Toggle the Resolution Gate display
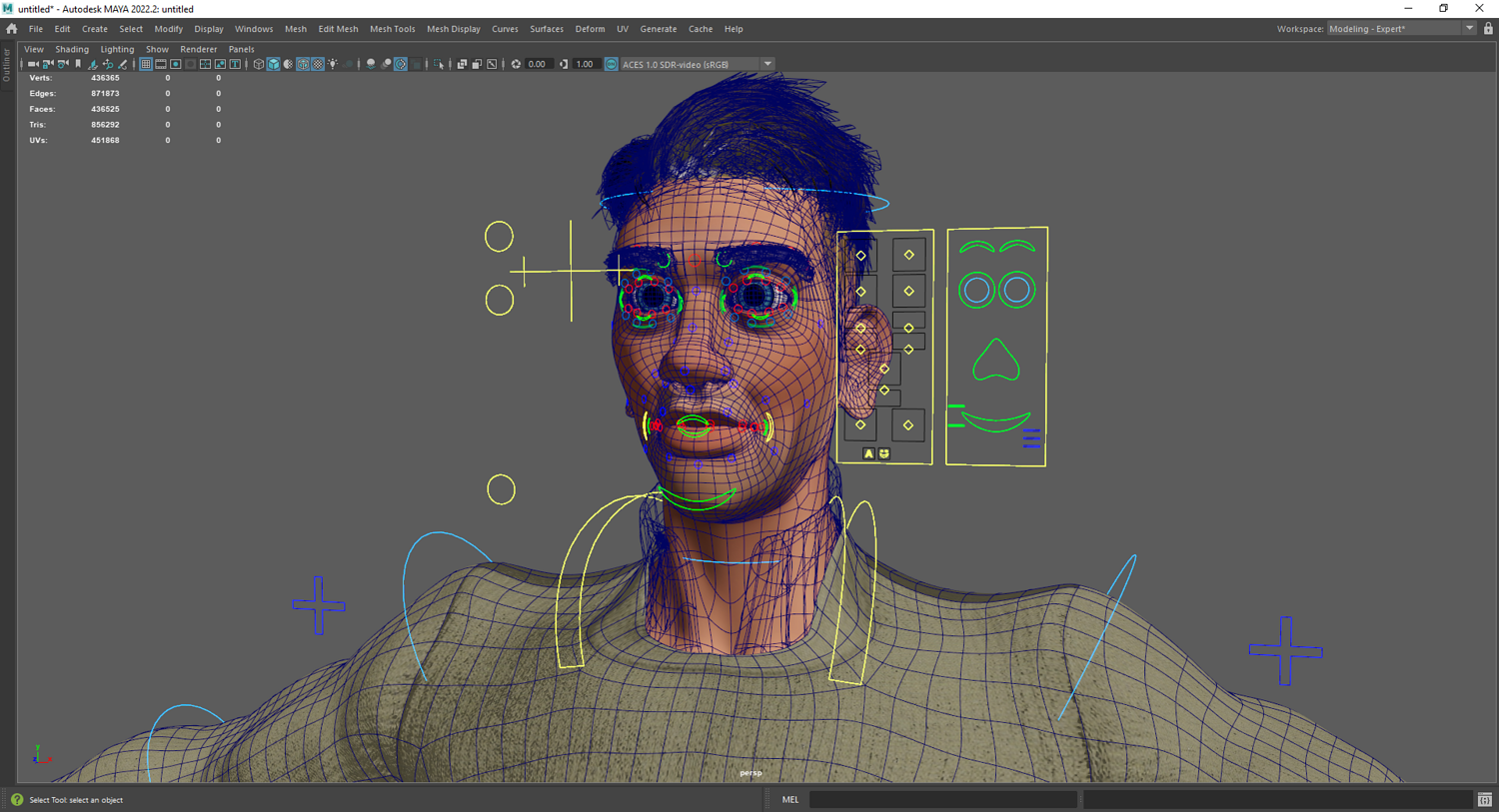The image size is (1499, 812). click(176, 64)
